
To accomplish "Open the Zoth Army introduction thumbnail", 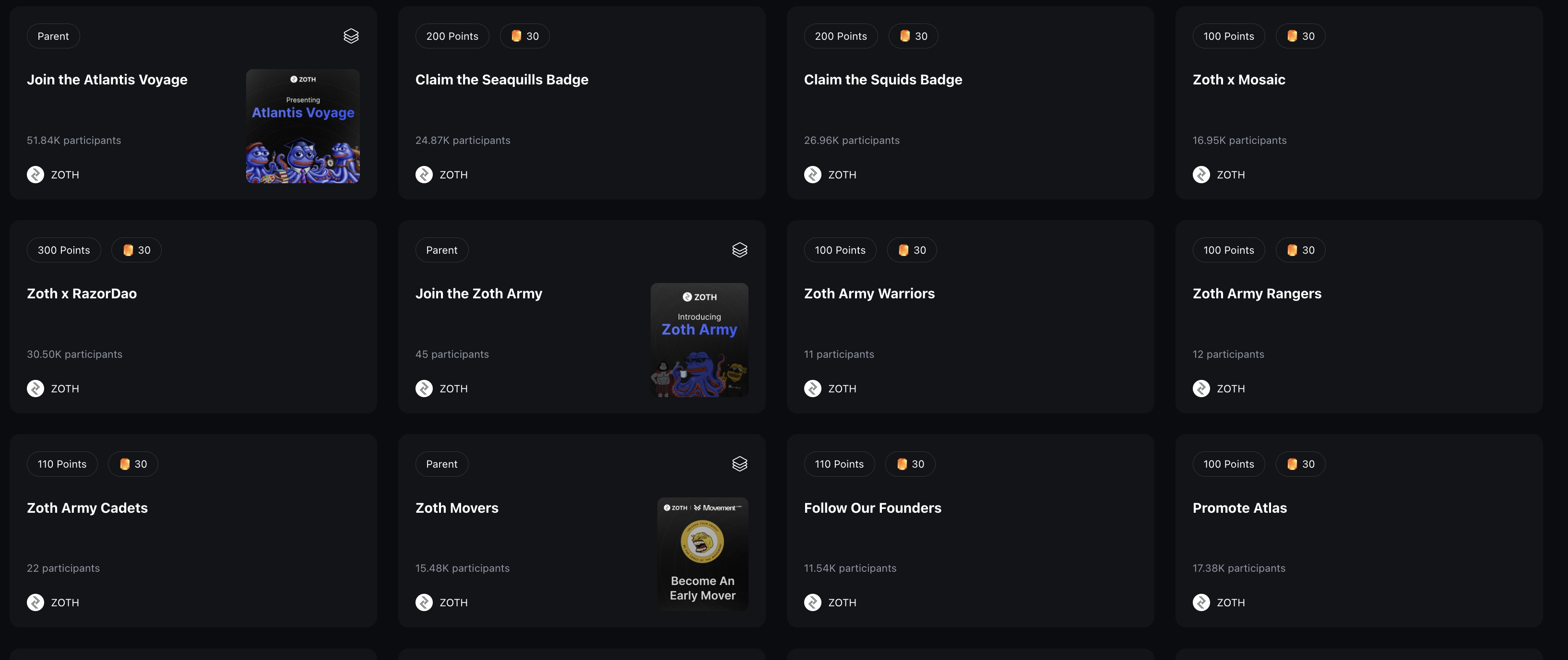I will pos(700,340).
